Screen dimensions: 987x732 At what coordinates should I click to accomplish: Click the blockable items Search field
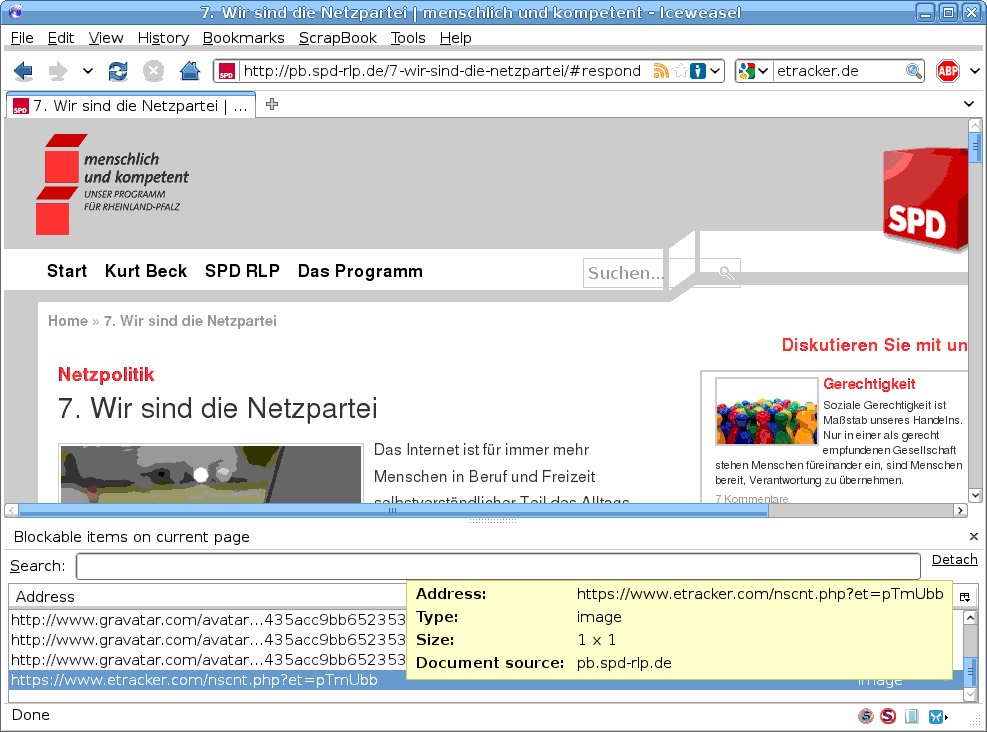click(x=498, y=566)
